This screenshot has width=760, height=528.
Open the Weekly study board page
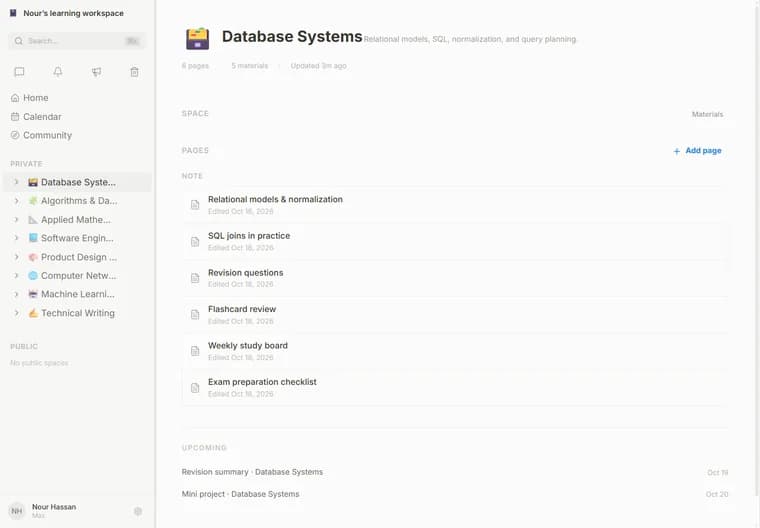point(456,351)
